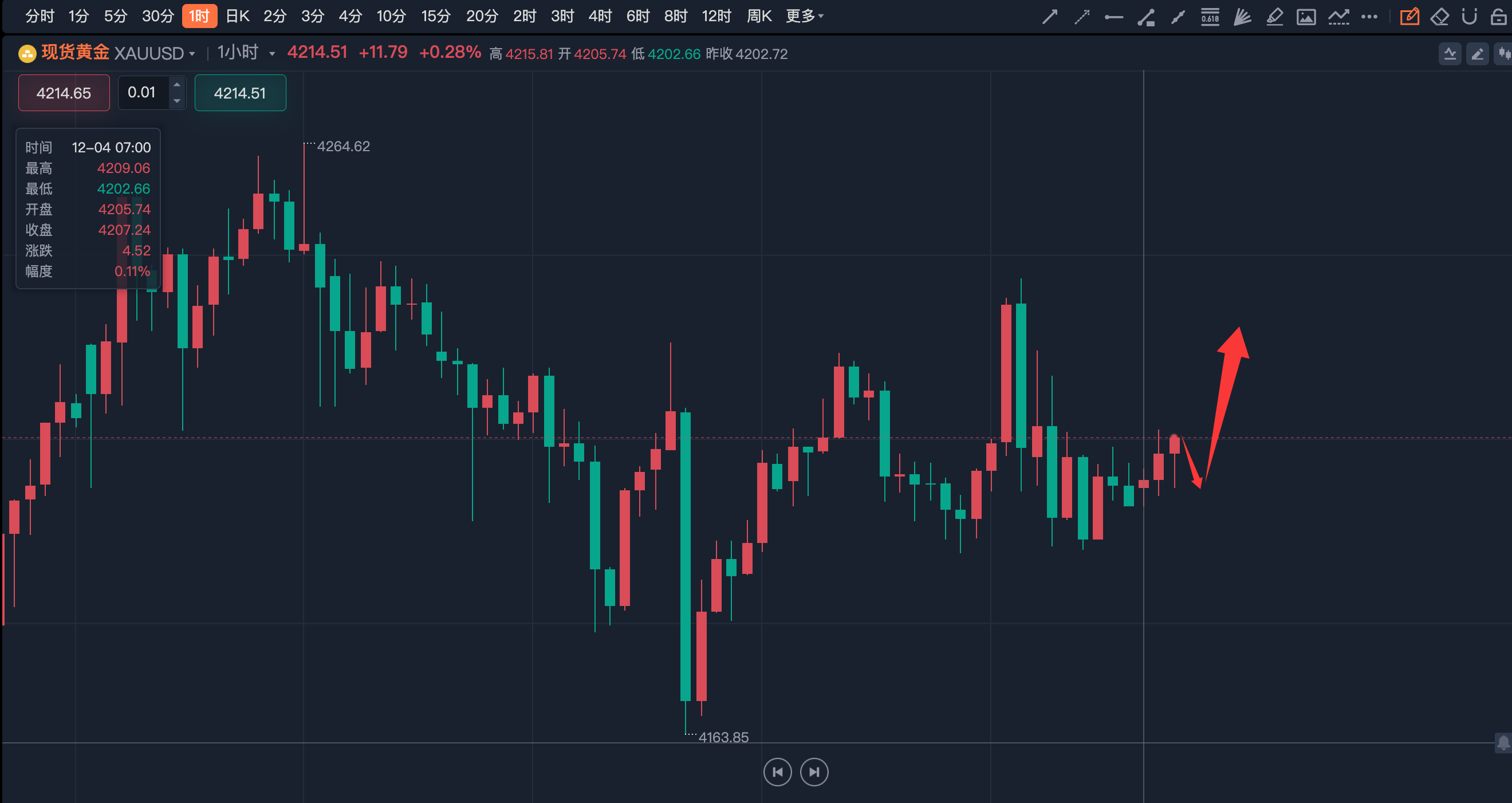This screenshot has width=1512, height=803.
Task: Toggle the drawing lock icon
Action: [x=1498, y=17]
